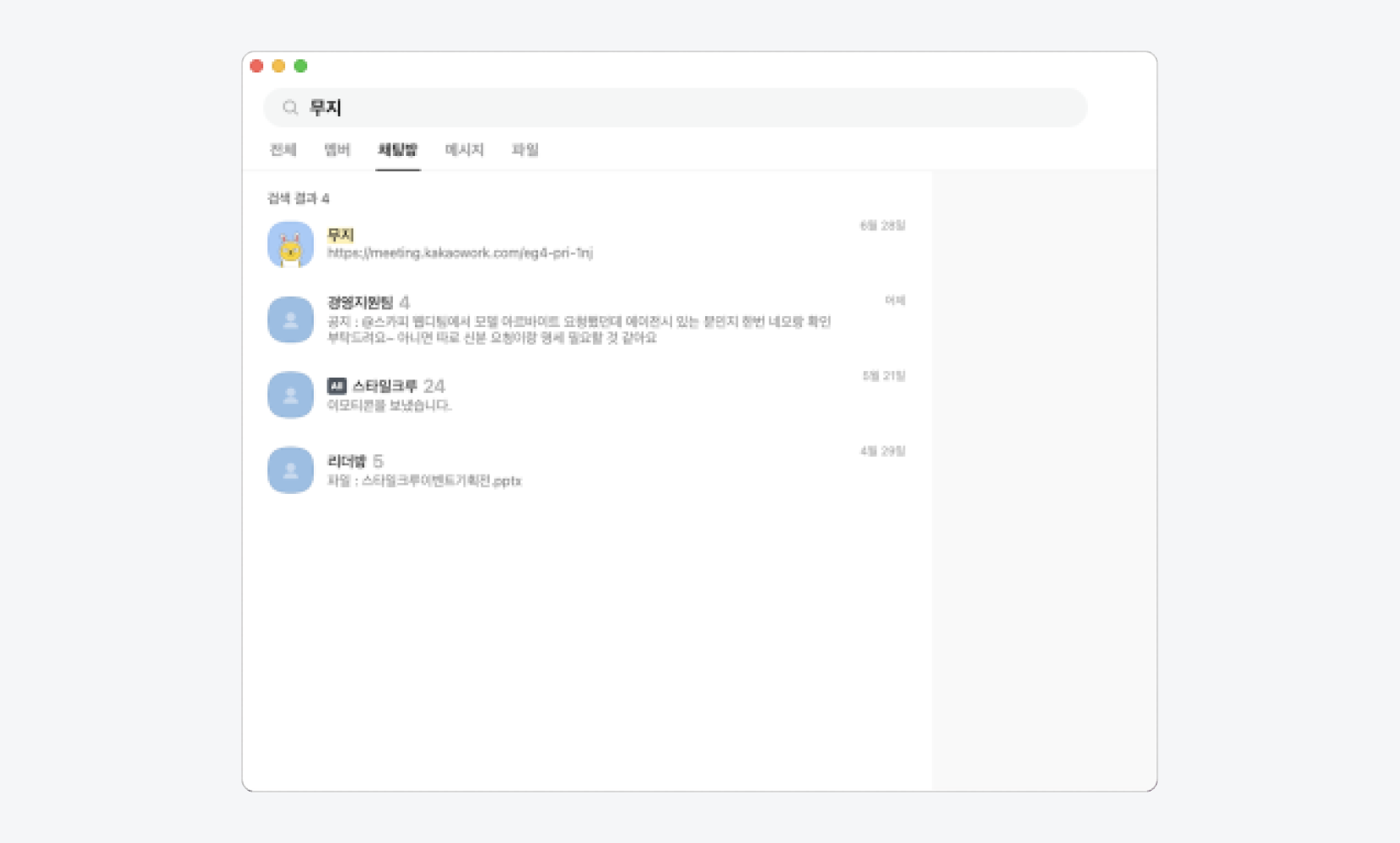Switch to the 멤버 tab
Screen dimensions: 1400x843
click(x=337, y=150)
